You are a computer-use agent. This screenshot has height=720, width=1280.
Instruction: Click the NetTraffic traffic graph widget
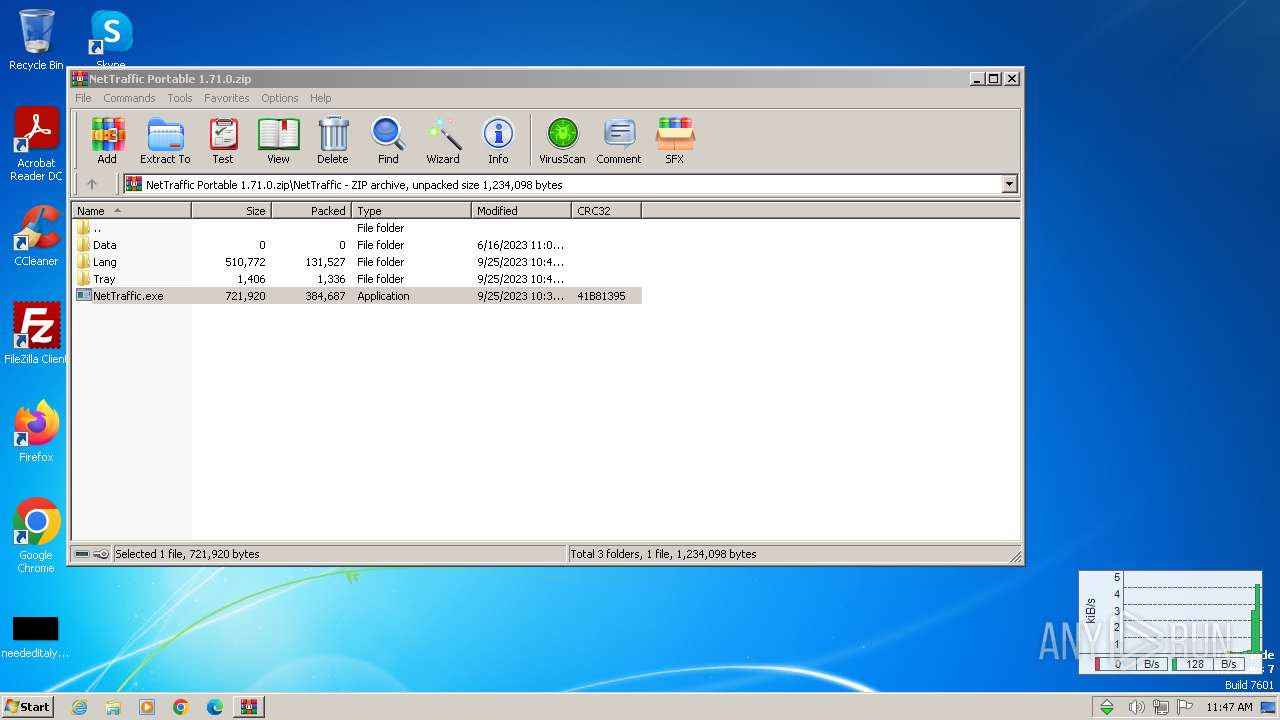click(x=1171, y=622)
